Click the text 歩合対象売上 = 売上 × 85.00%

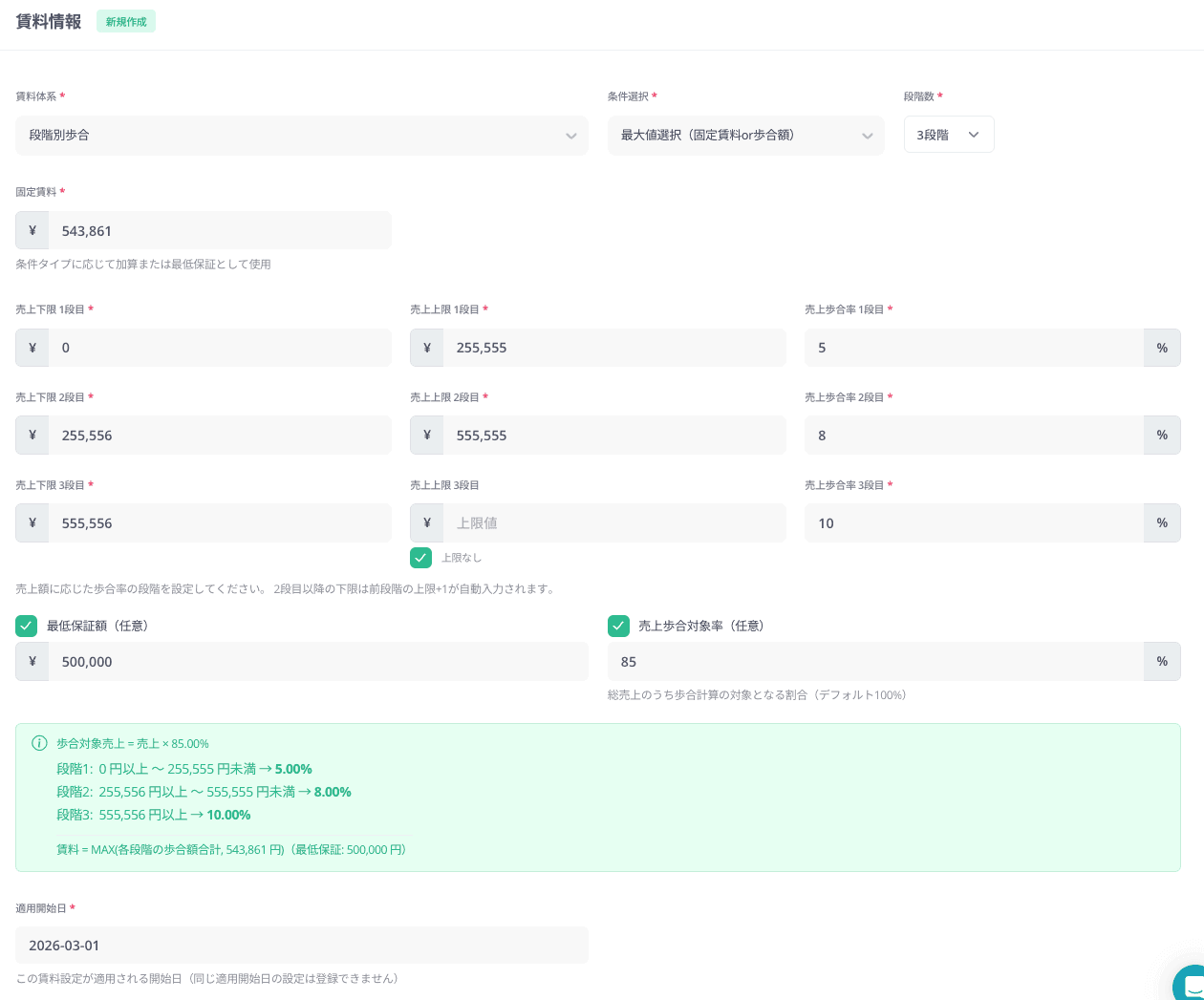[x=133, y=743]
